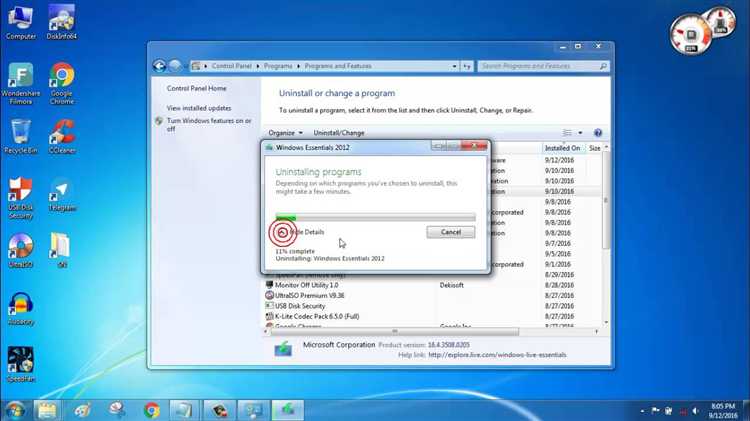Open the explore.live.com help link
The image size is (750, 421).
tap(497, 355)
